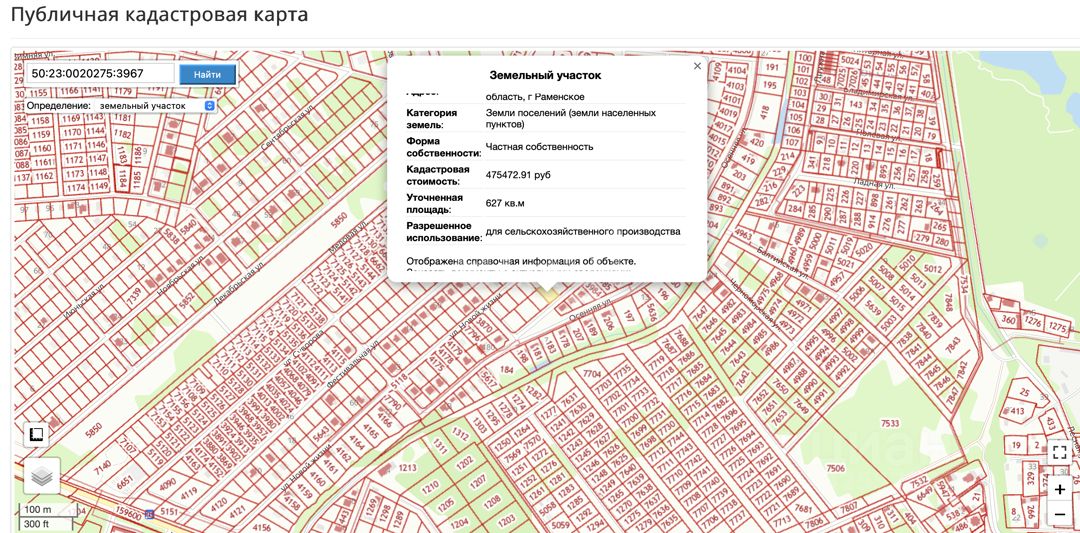Select parcel 5852 on the map
The width and height of the screenshot is (1080, 533).
[187, 298]
